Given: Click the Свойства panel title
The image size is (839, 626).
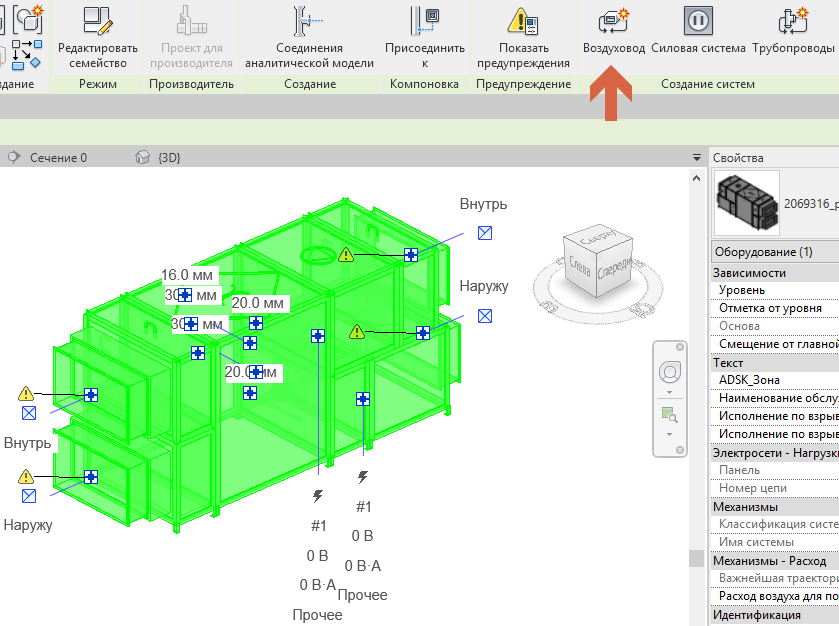Looking at the screenshot, I should click(738, 158).
